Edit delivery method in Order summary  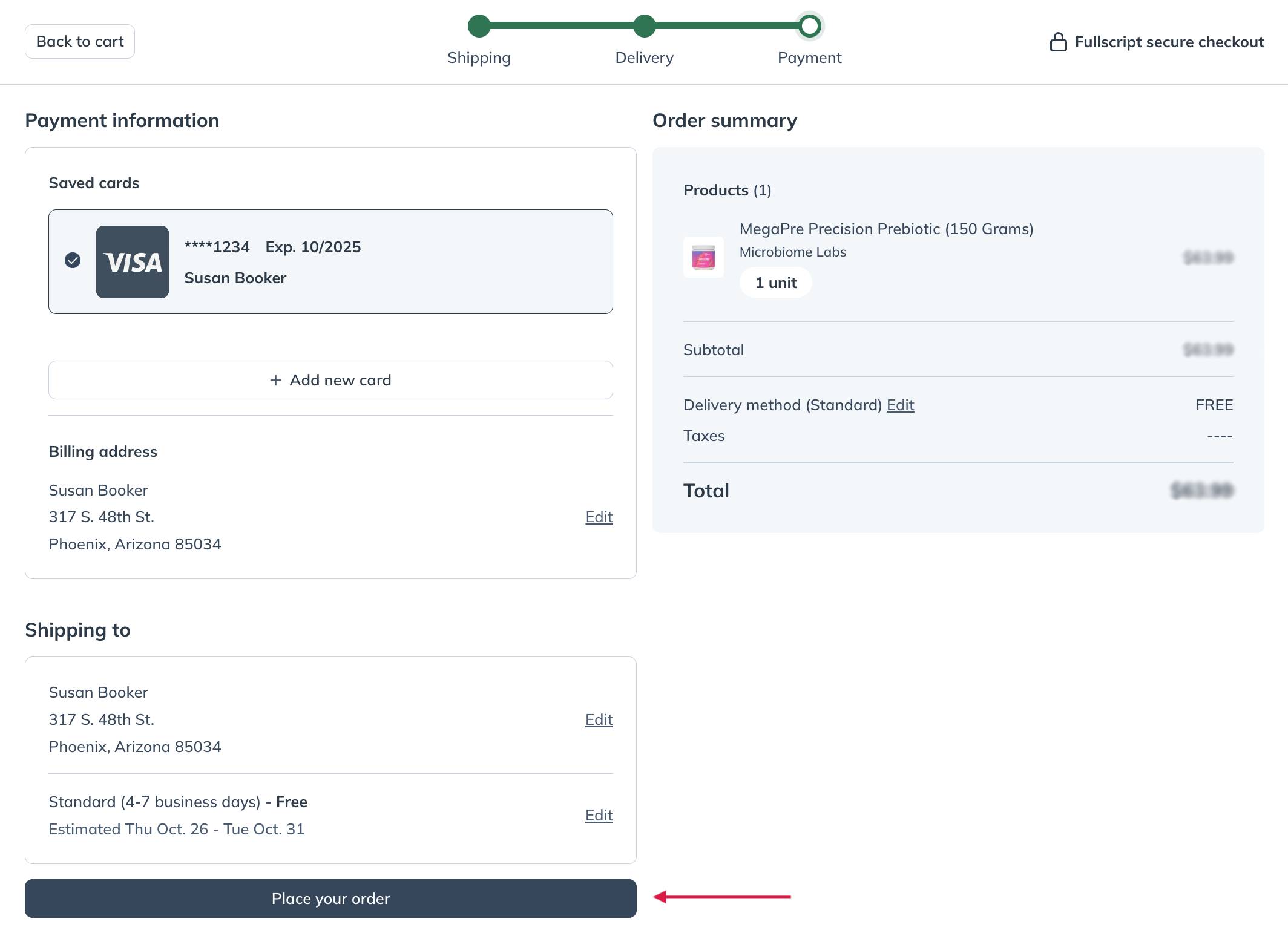(900, 405)
